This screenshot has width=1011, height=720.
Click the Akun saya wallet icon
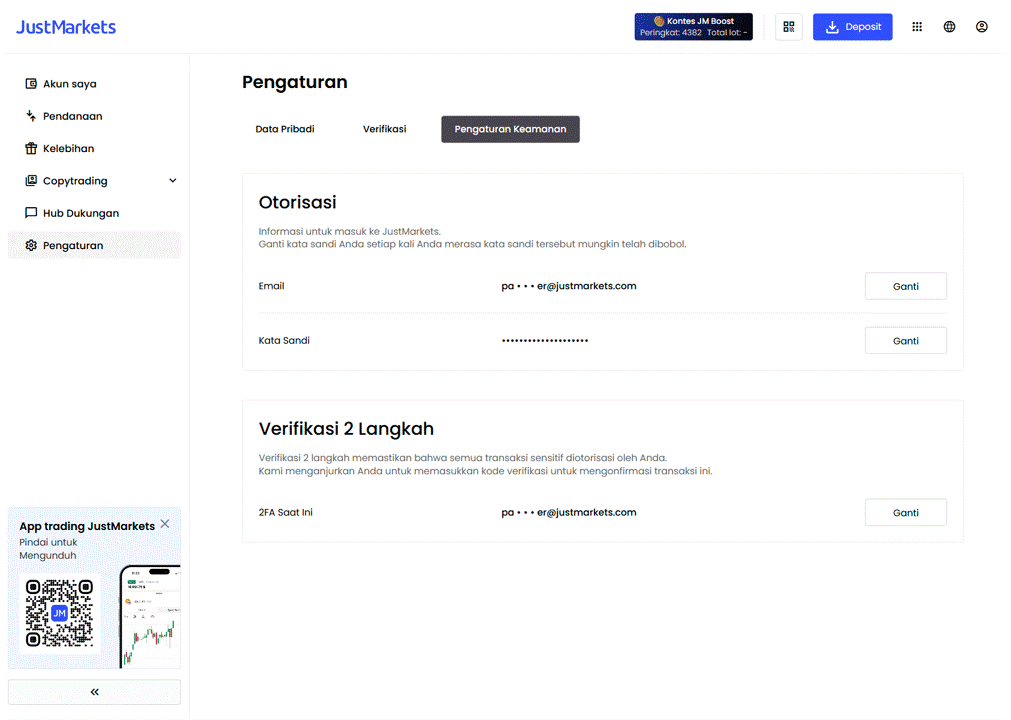pos(31,83)
